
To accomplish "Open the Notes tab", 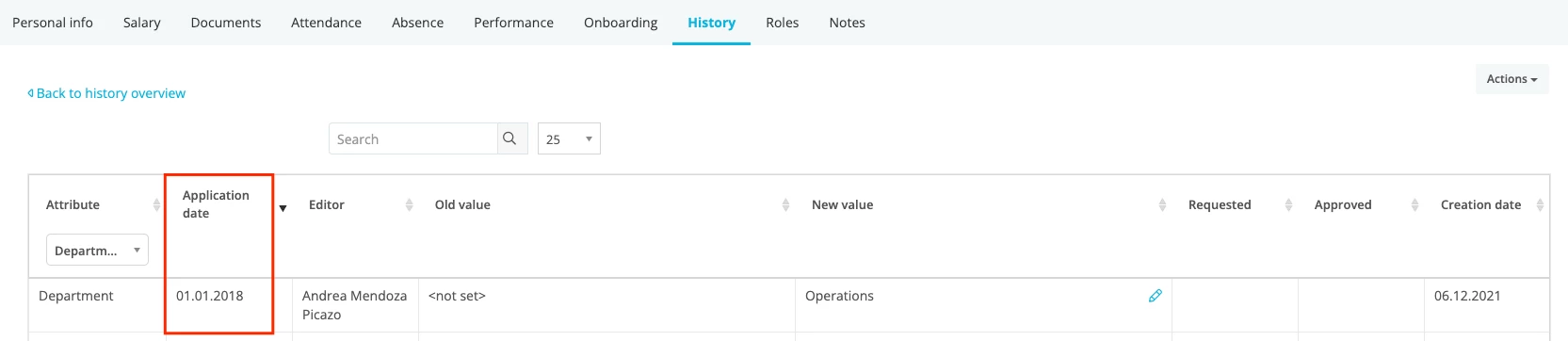I will pos(847,23).
